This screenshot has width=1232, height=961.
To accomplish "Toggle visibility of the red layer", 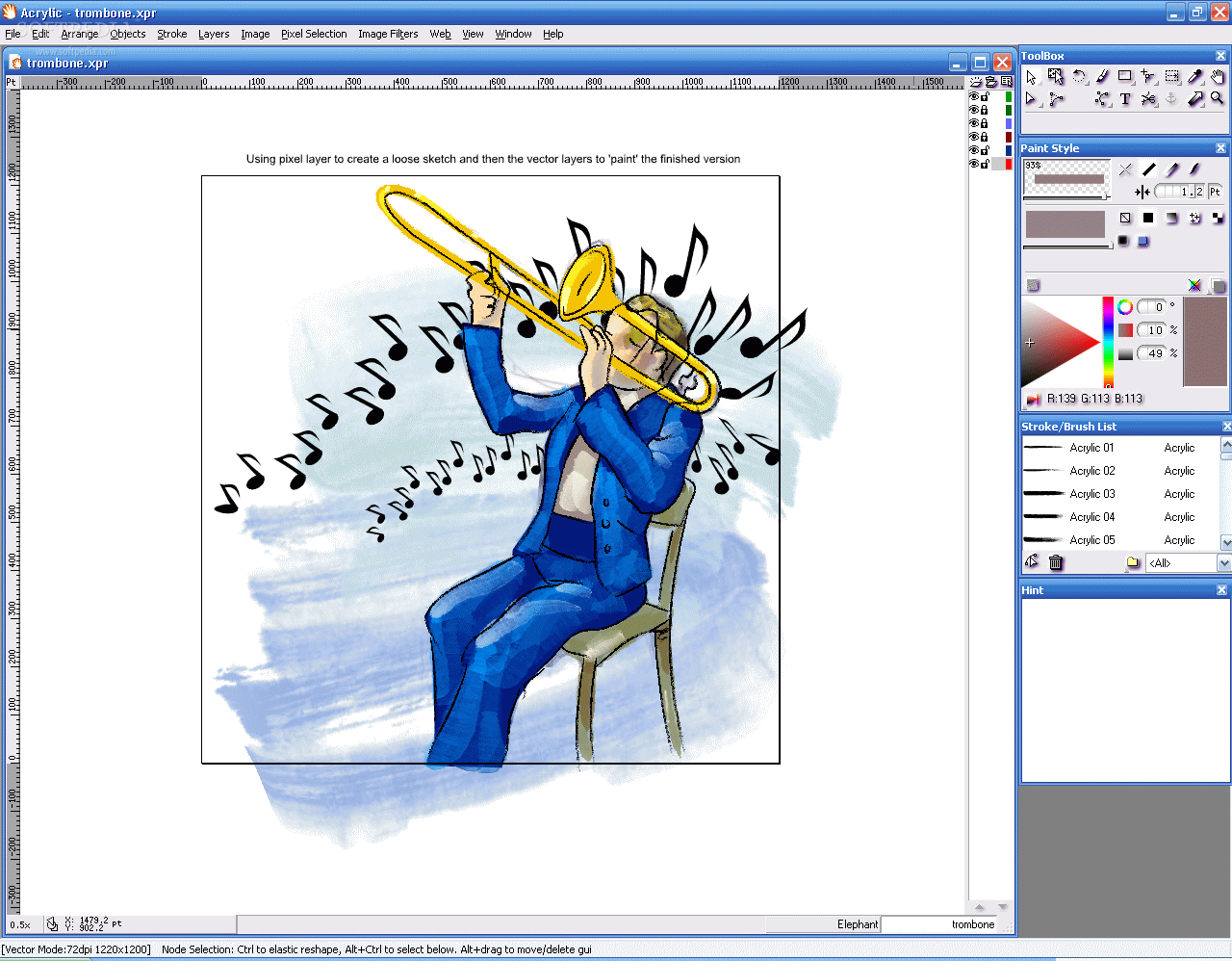I will point(973,164).
